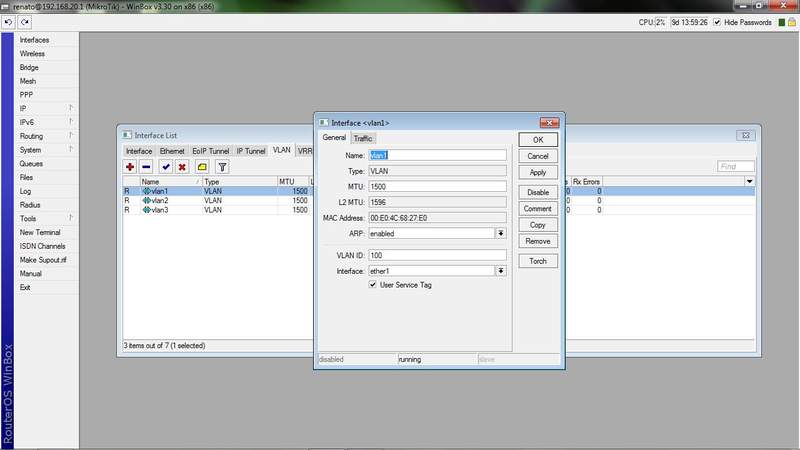Screen dimensions: 800x450
Task: Open Wireless from the sidebar menu
Action: click(x=32, y=54)
